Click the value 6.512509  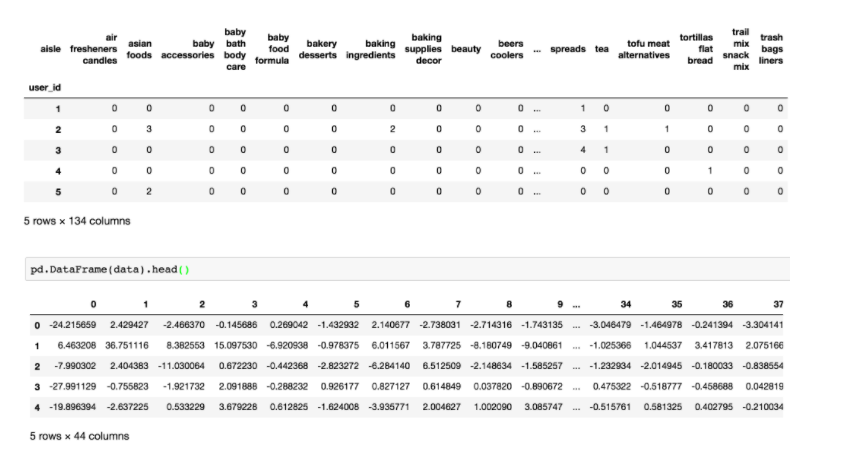(x=442, y=366)
